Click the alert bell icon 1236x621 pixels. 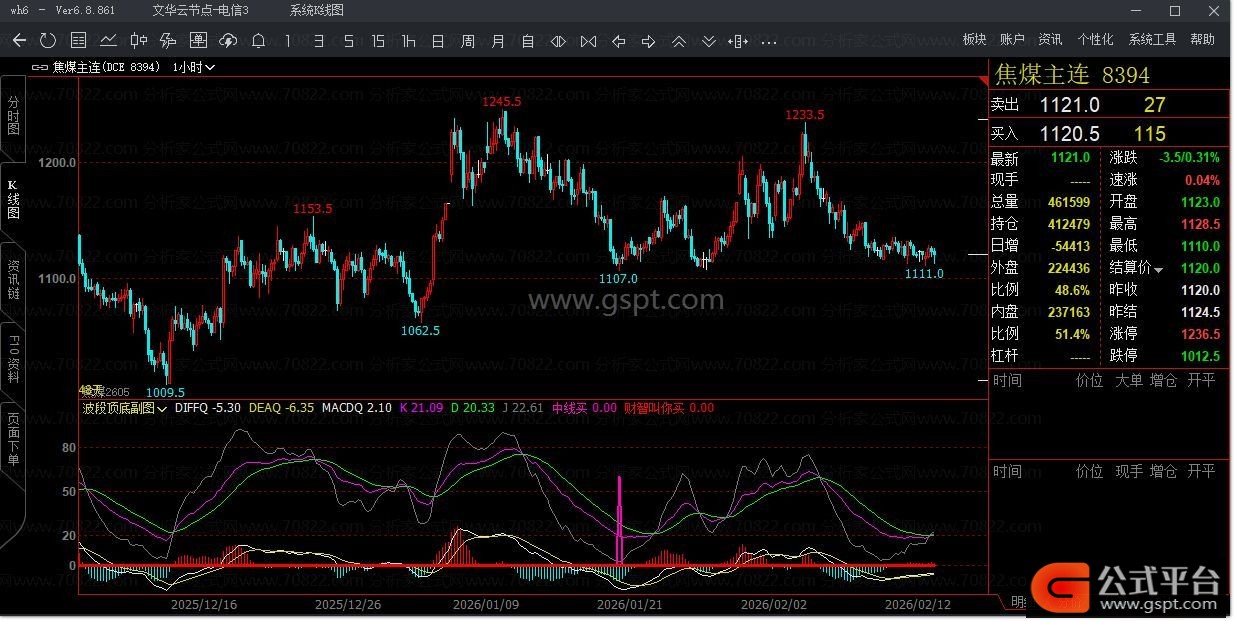(x=258, y=41)
